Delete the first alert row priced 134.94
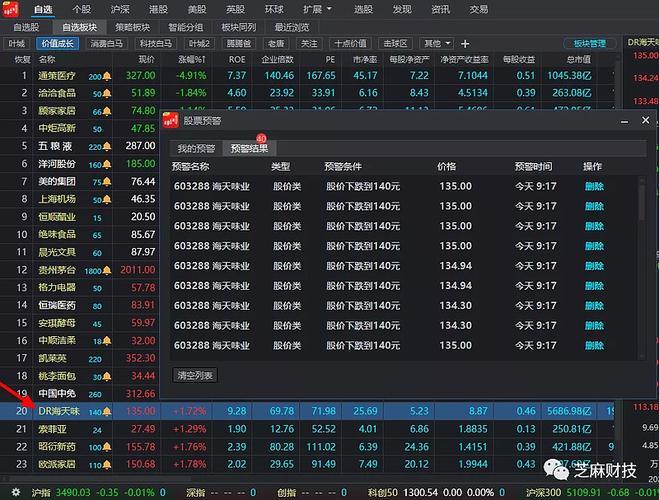Screen dimensions: 659x500 594,266
